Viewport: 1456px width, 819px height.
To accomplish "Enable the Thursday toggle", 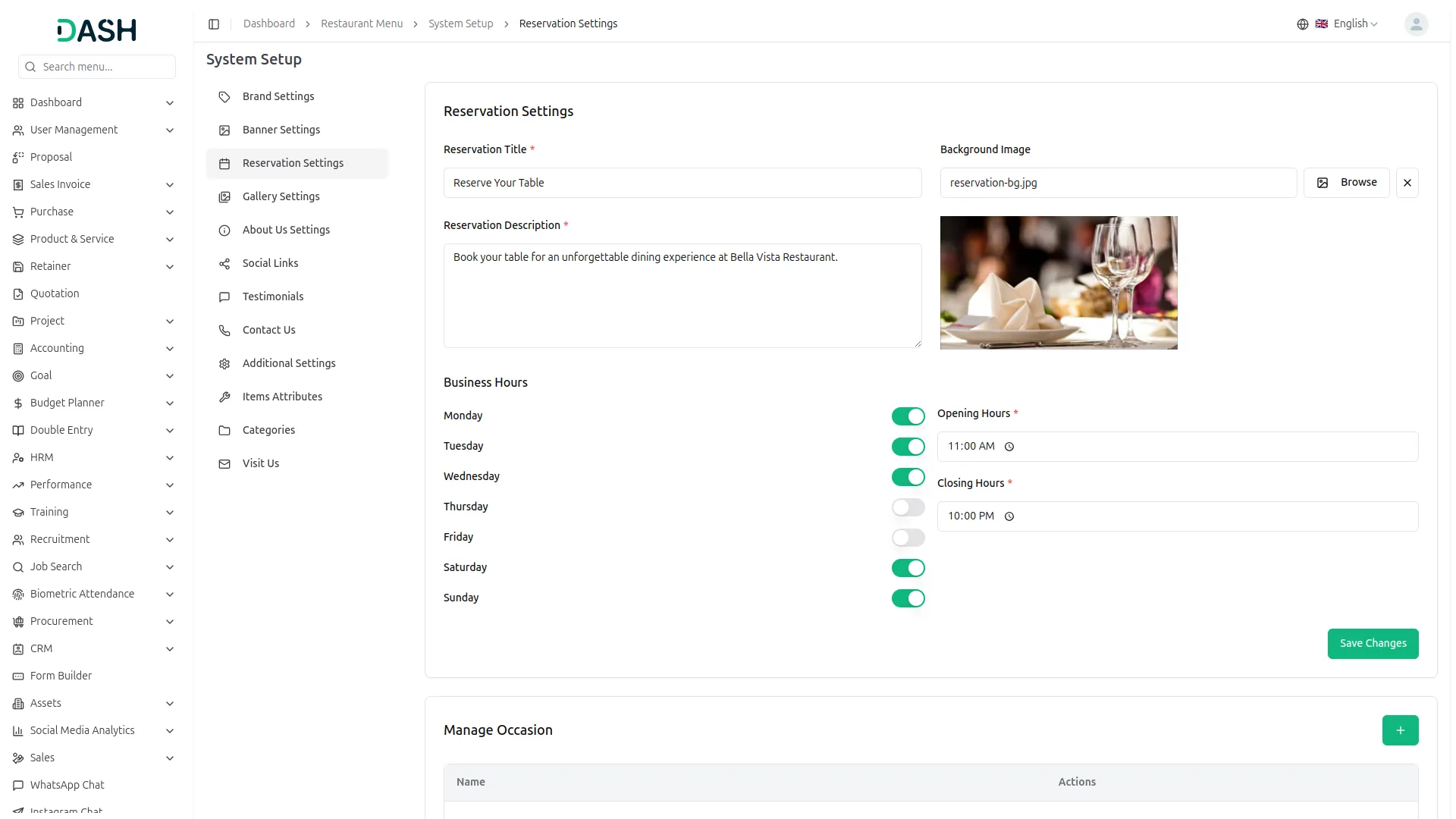I will pos(908,507).
